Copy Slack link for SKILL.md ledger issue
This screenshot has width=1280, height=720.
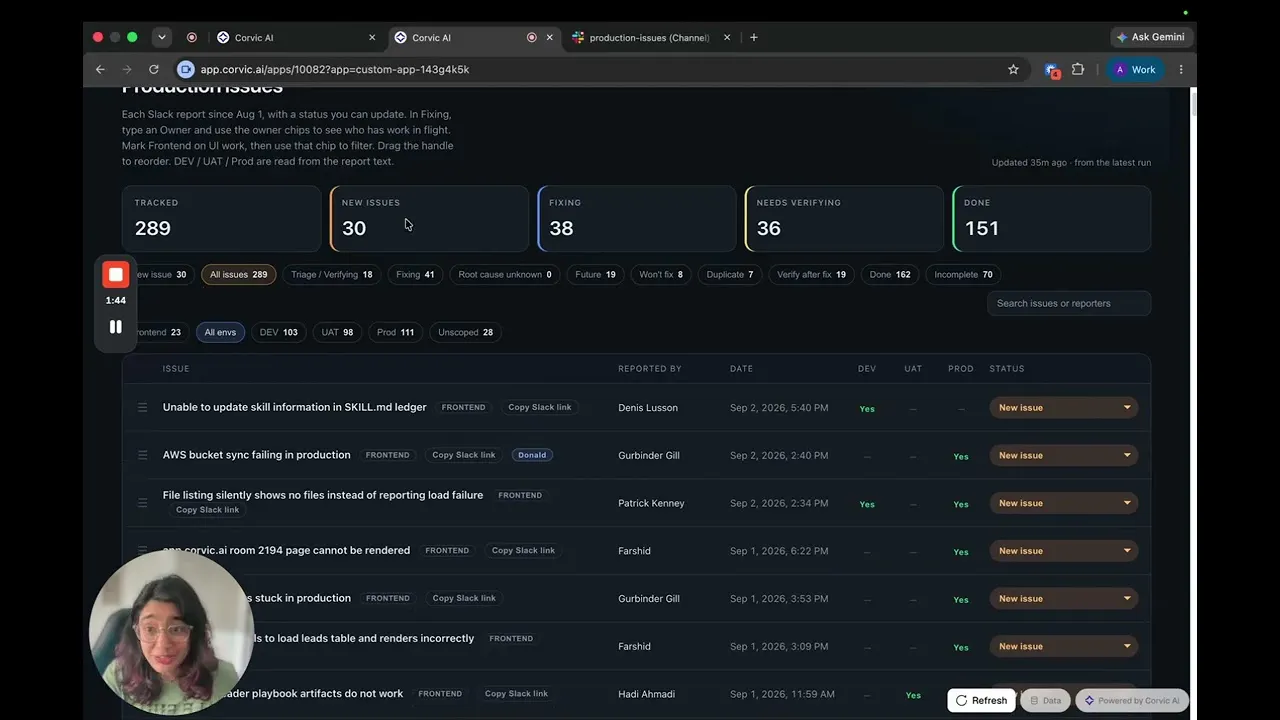540,407
